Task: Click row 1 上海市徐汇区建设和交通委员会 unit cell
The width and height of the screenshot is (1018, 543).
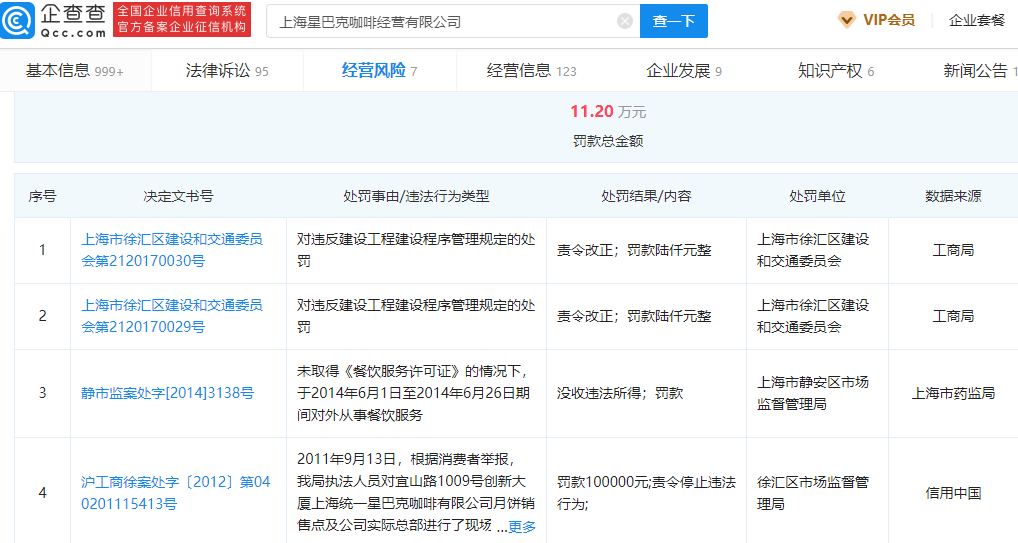Action: (813, 250)
